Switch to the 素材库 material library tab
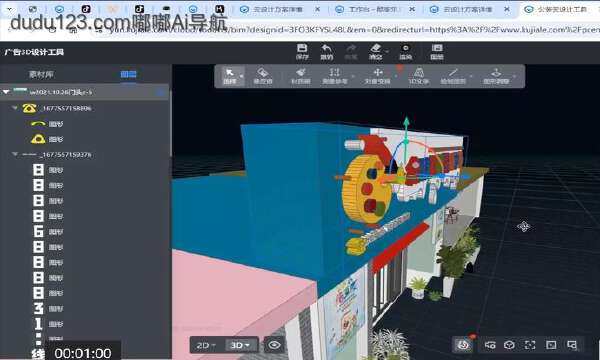Screen dimensions: 600x360 point(41,74)
